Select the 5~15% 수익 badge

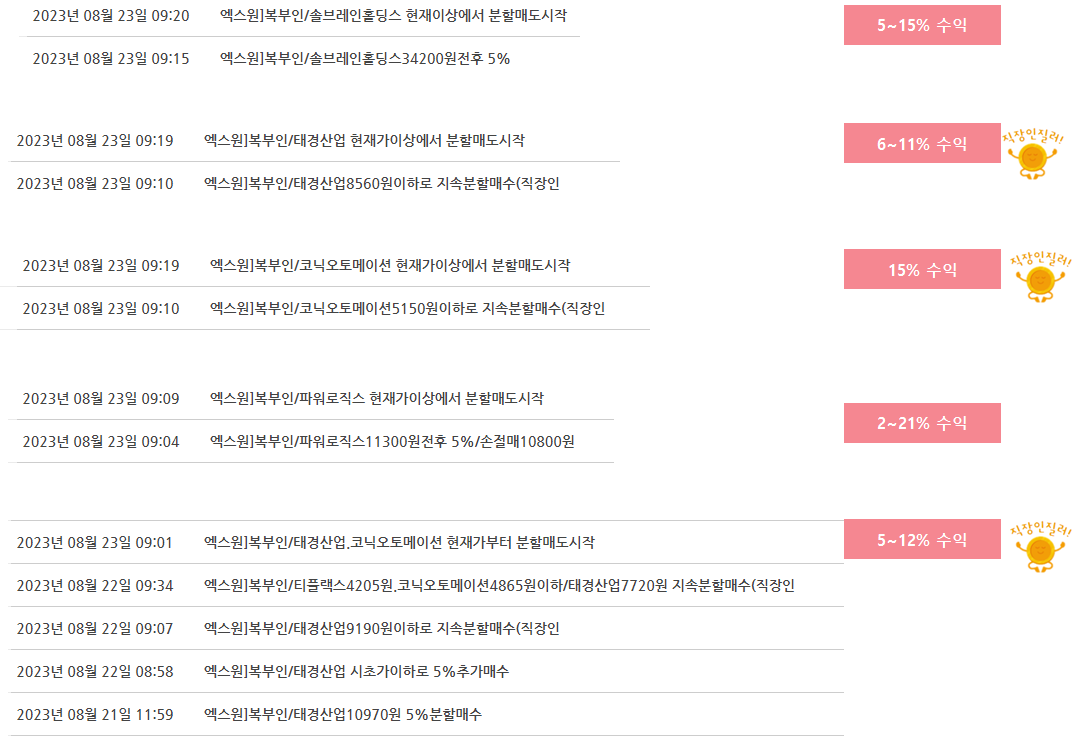coord(922,25)
